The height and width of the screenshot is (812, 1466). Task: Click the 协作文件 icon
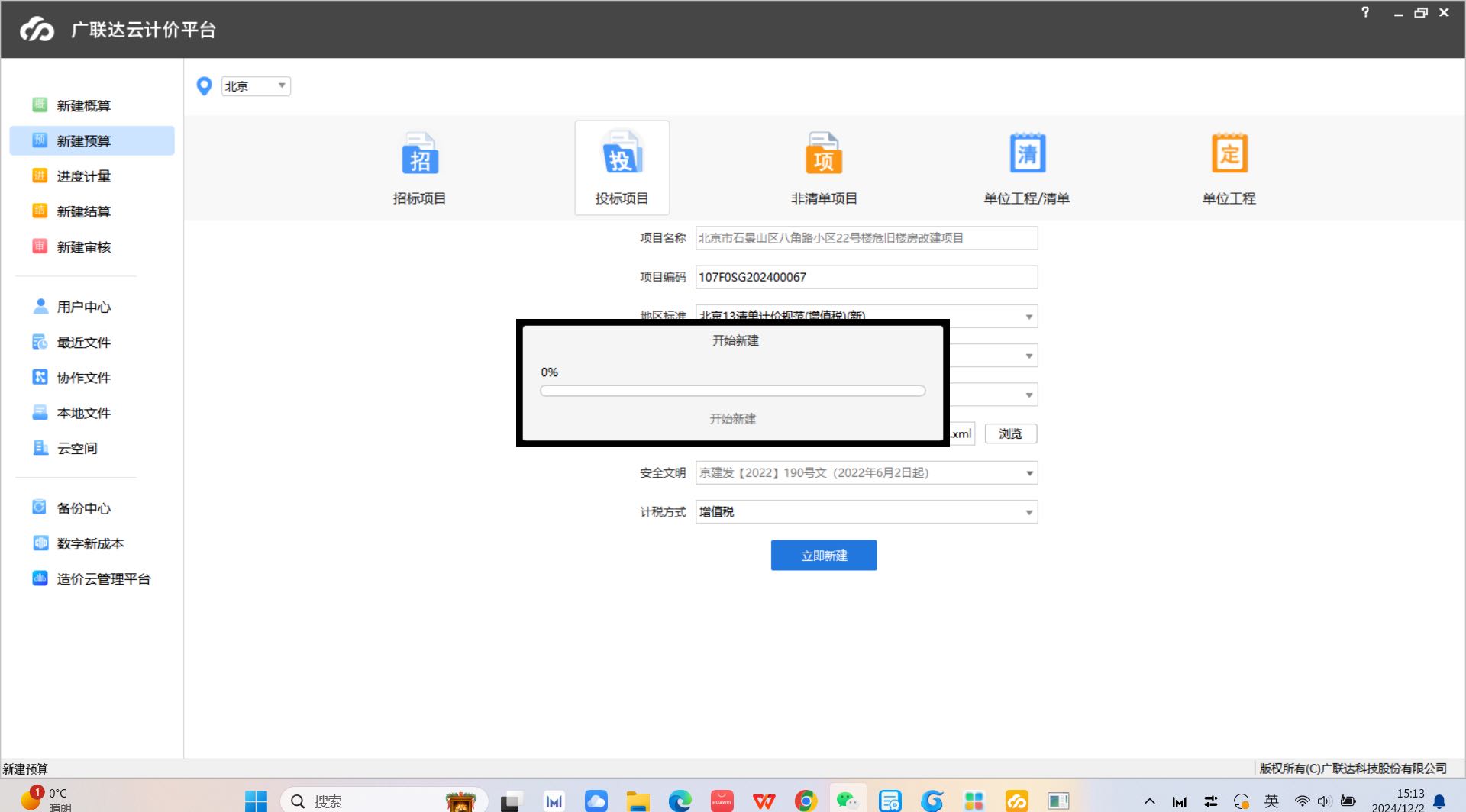(40, 377)
